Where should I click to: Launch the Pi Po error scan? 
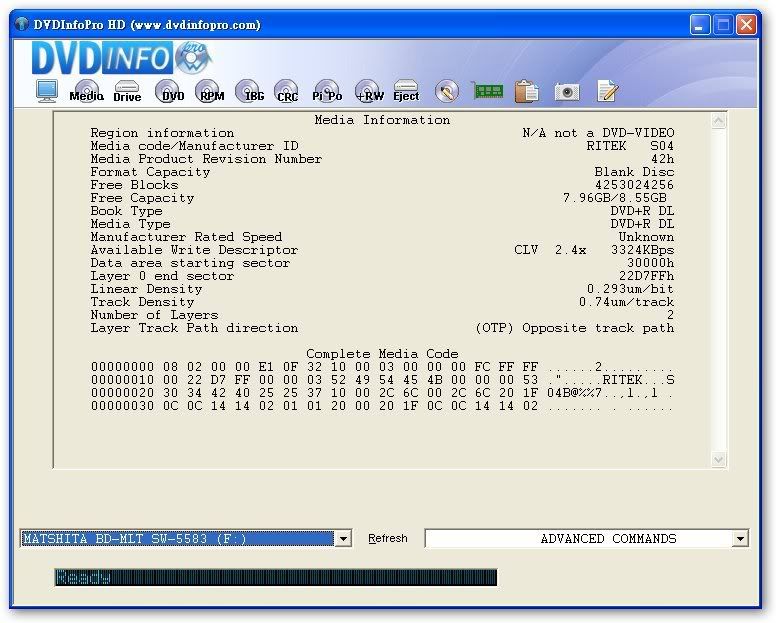coord(327,91)
